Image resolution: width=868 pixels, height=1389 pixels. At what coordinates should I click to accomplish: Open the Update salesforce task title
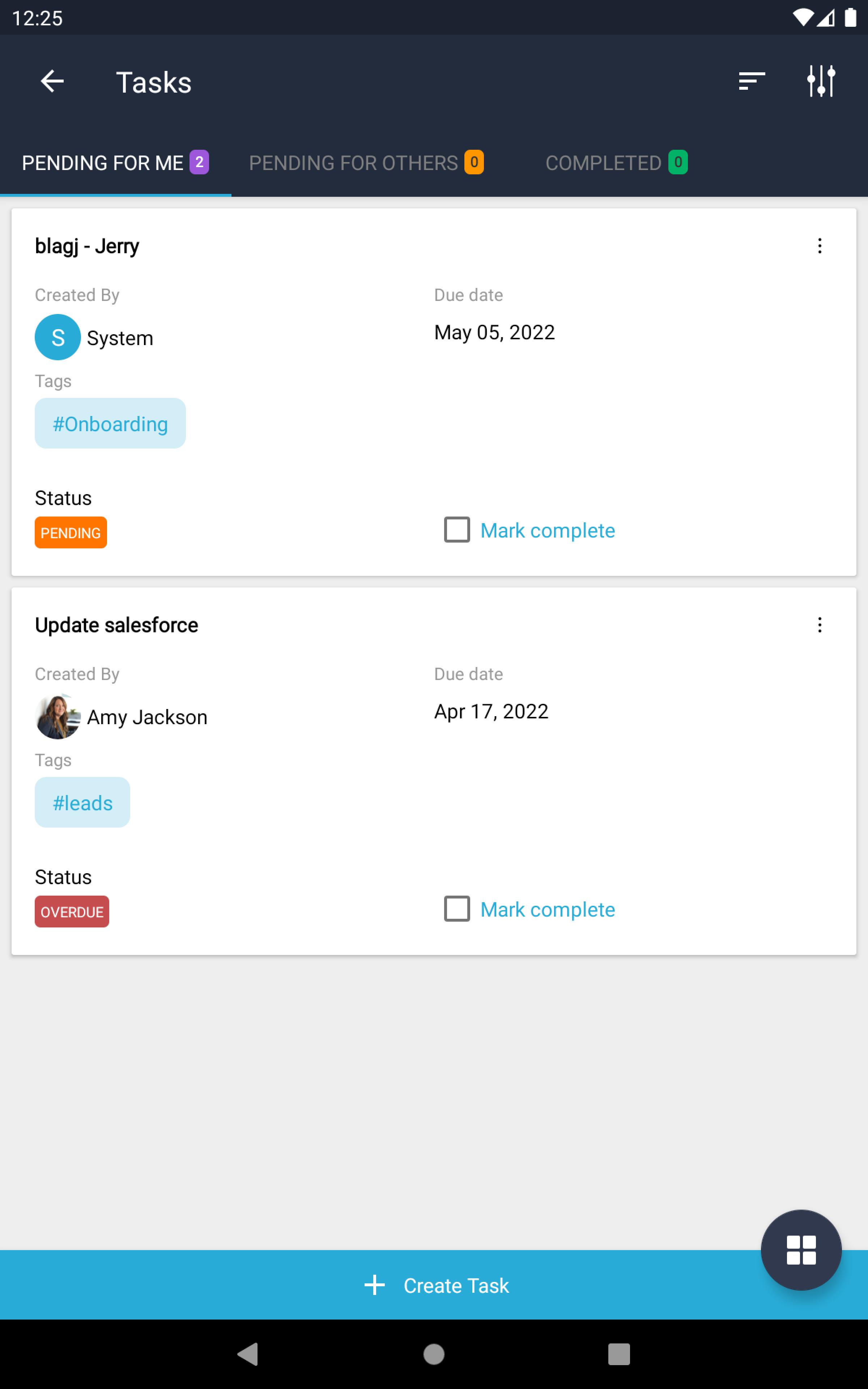(x=116, y=625)
